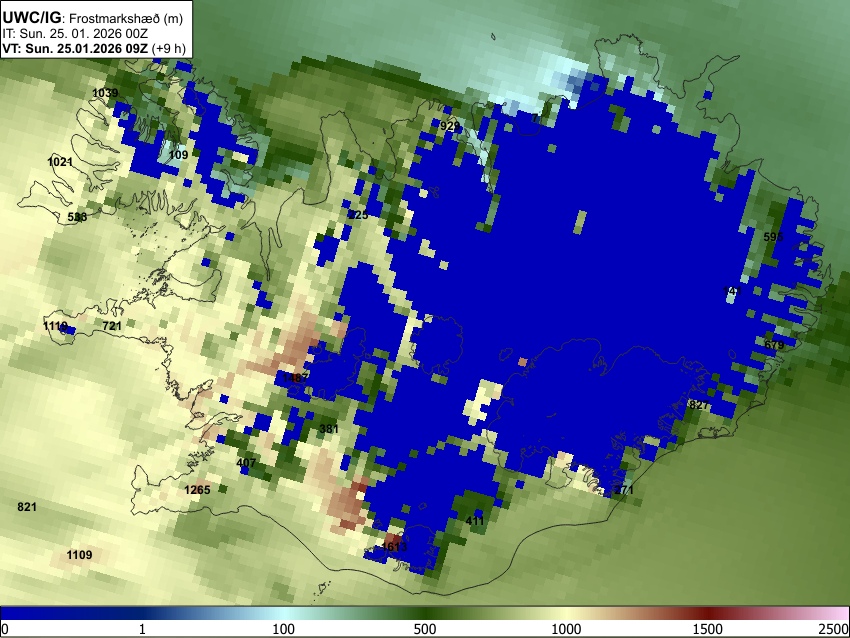Click the 929 value on the map
Image resolution: width=850 pixels, height=638 pixels.
pyautogui.click(x=449, y=126)
